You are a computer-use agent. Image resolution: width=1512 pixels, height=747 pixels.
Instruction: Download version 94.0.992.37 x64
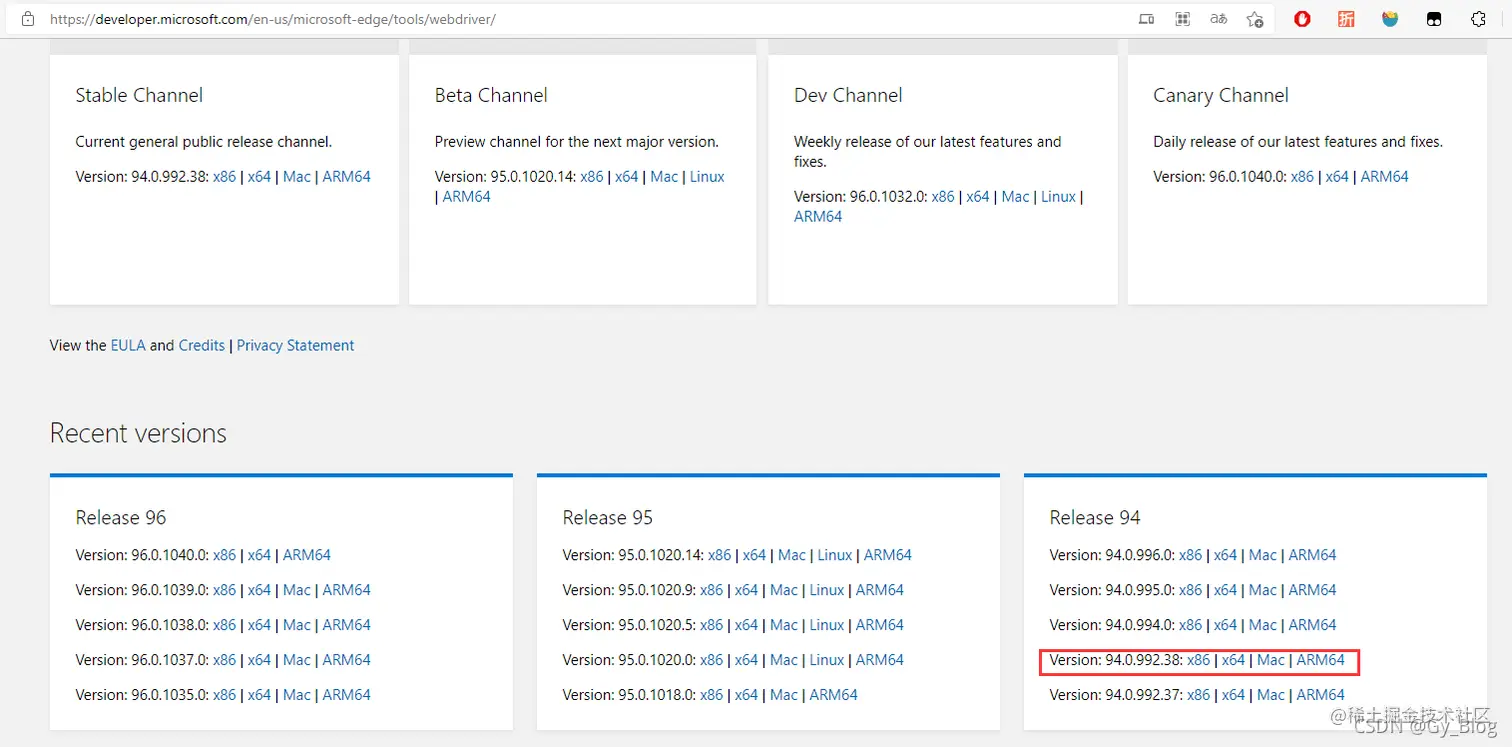[1233, 695]
